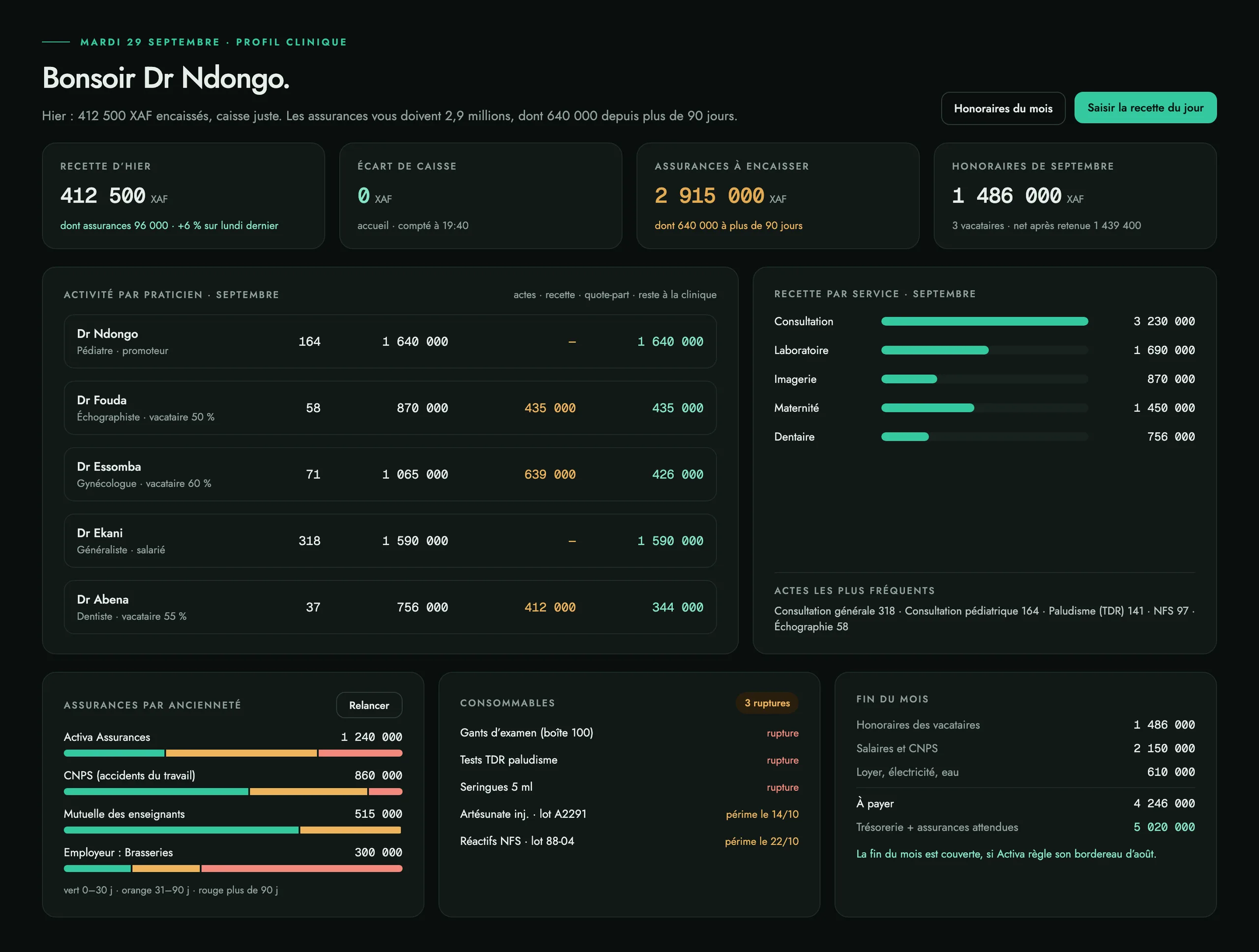Click the Dentaire service bar
This screenshot has width=1259, height=952.
[x=984, y=437]
